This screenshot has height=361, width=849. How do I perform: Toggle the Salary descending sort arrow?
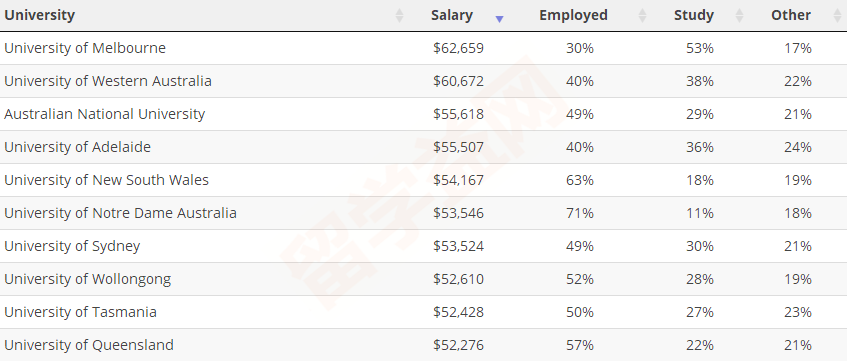pyautogui.click(x=499, y=19)
